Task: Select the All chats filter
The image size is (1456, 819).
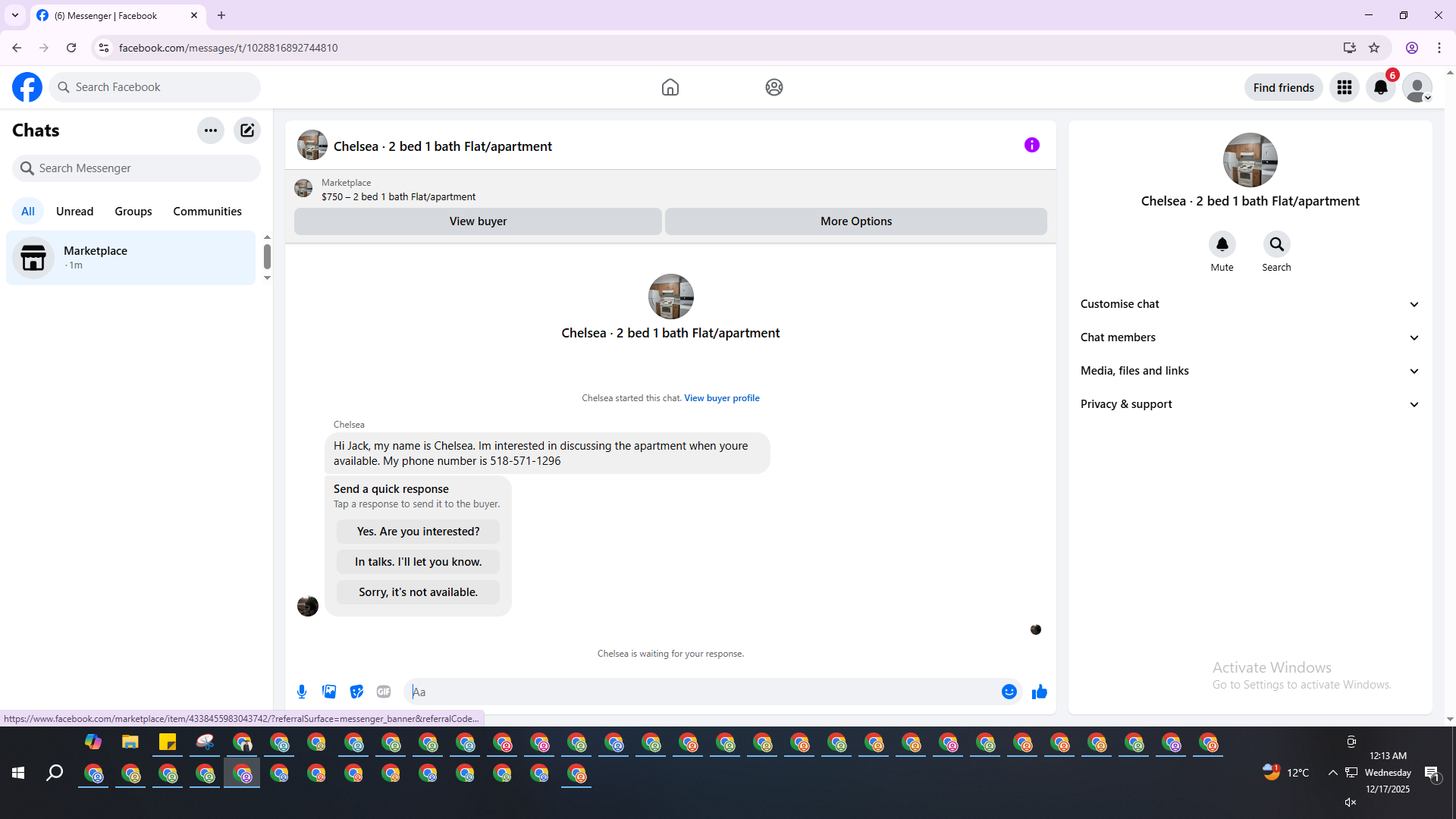Action: [28, 212]
